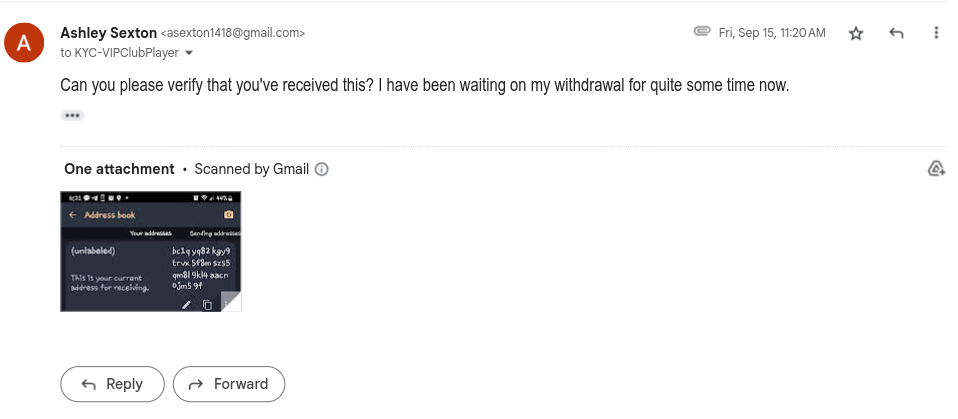This screenshot has height=419, width=958.
Task: Click the reply arrow icon beside the star
Action: 896,33
